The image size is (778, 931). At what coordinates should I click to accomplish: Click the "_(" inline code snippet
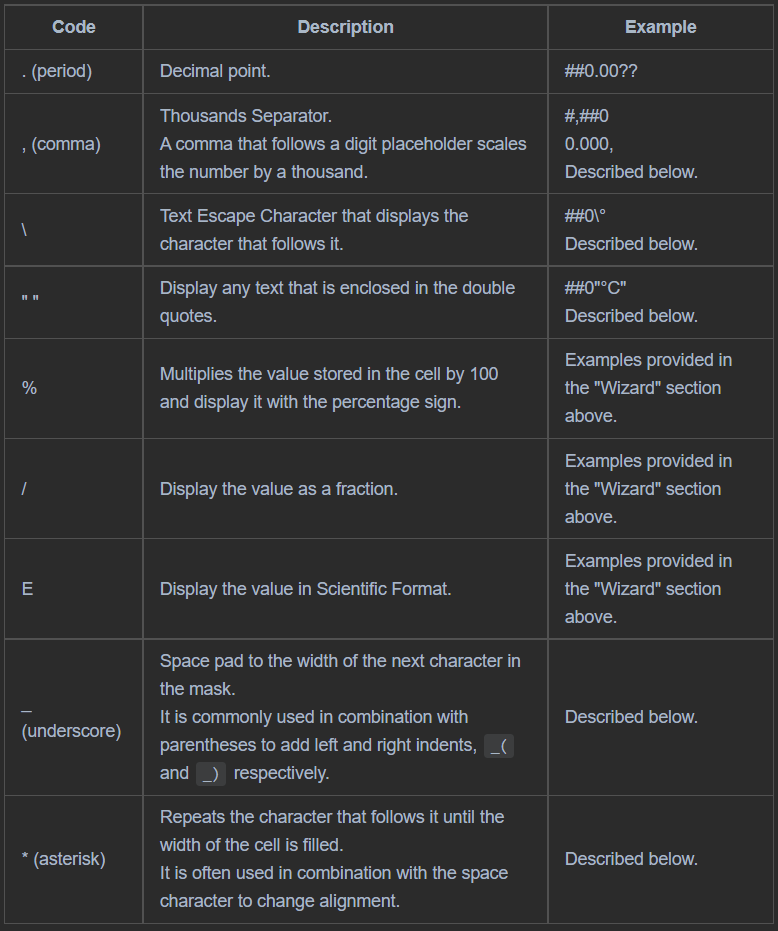(x=498, y=745)
